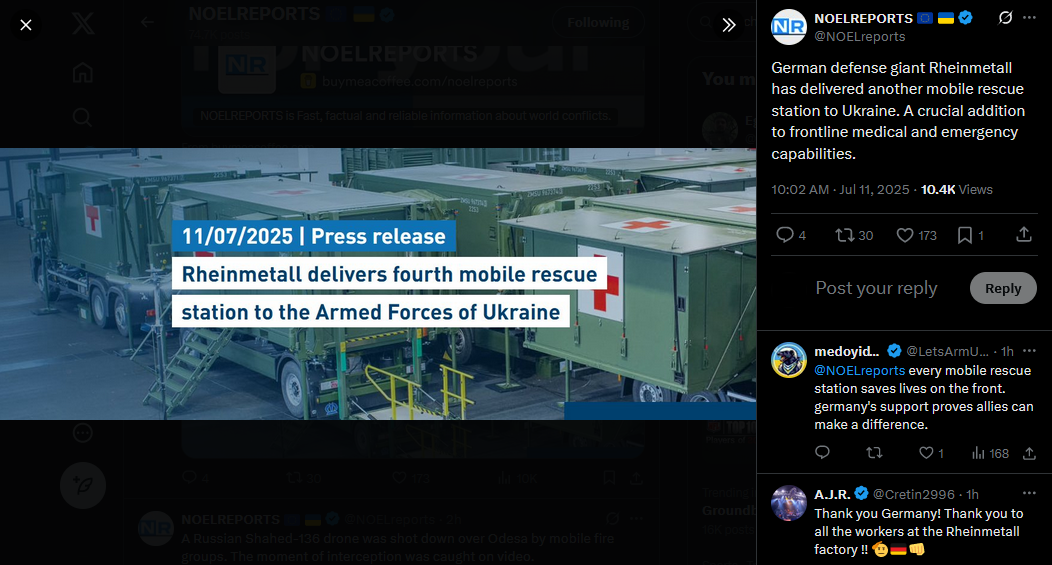Open the @Cretin2996 handle
Viewport: 1052px width, 565px height.
913,495
